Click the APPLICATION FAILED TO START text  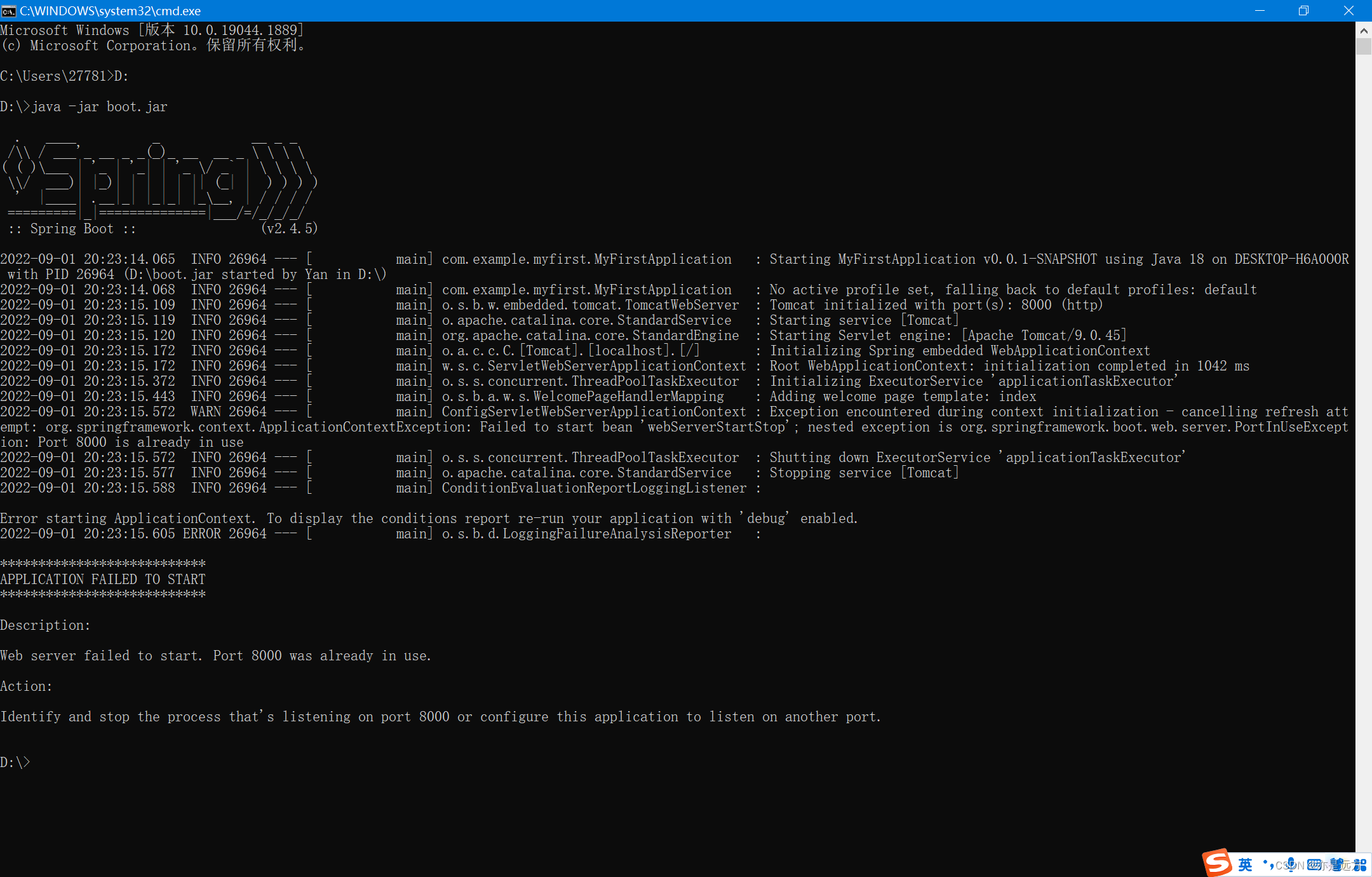point(102,579)
